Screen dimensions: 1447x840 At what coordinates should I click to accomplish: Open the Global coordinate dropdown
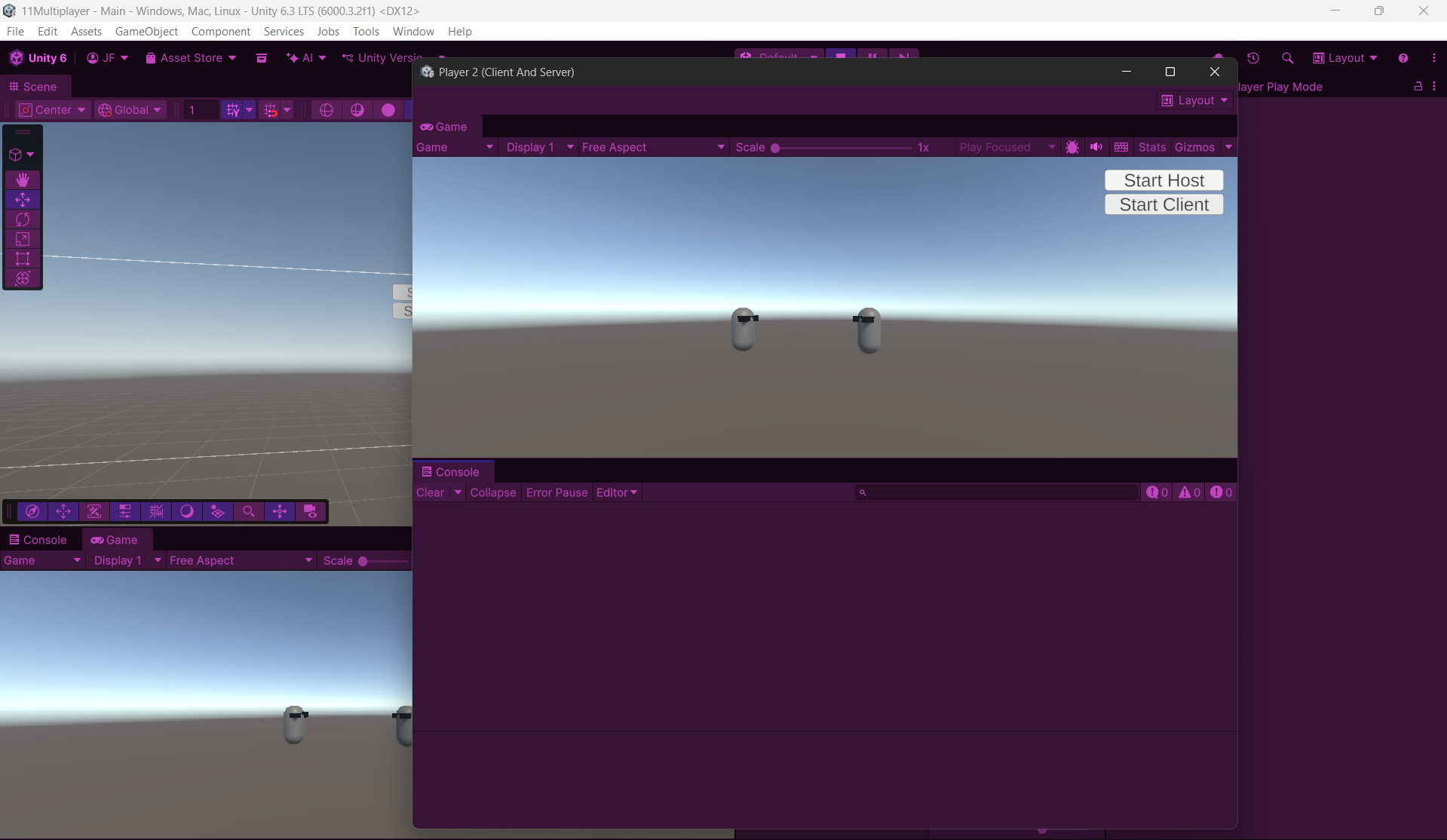pyautogui.click(x=130, y=110)
